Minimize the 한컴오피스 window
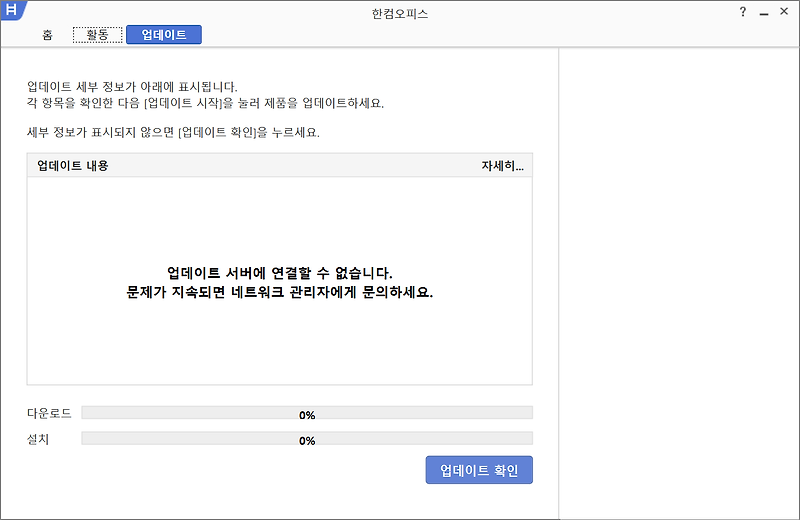The height and width of the screenshot is (520, 800). [x=764, y=13]
